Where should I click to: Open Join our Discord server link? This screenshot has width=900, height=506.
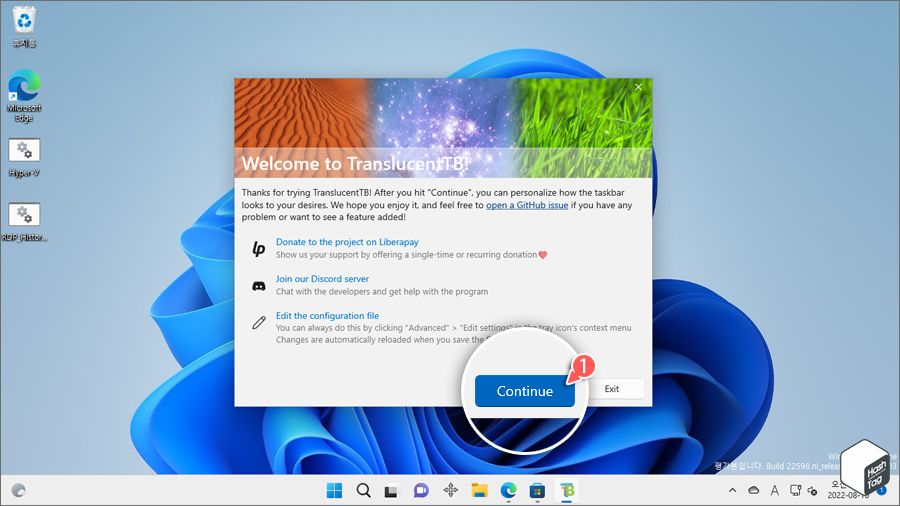tap(323, 279)
